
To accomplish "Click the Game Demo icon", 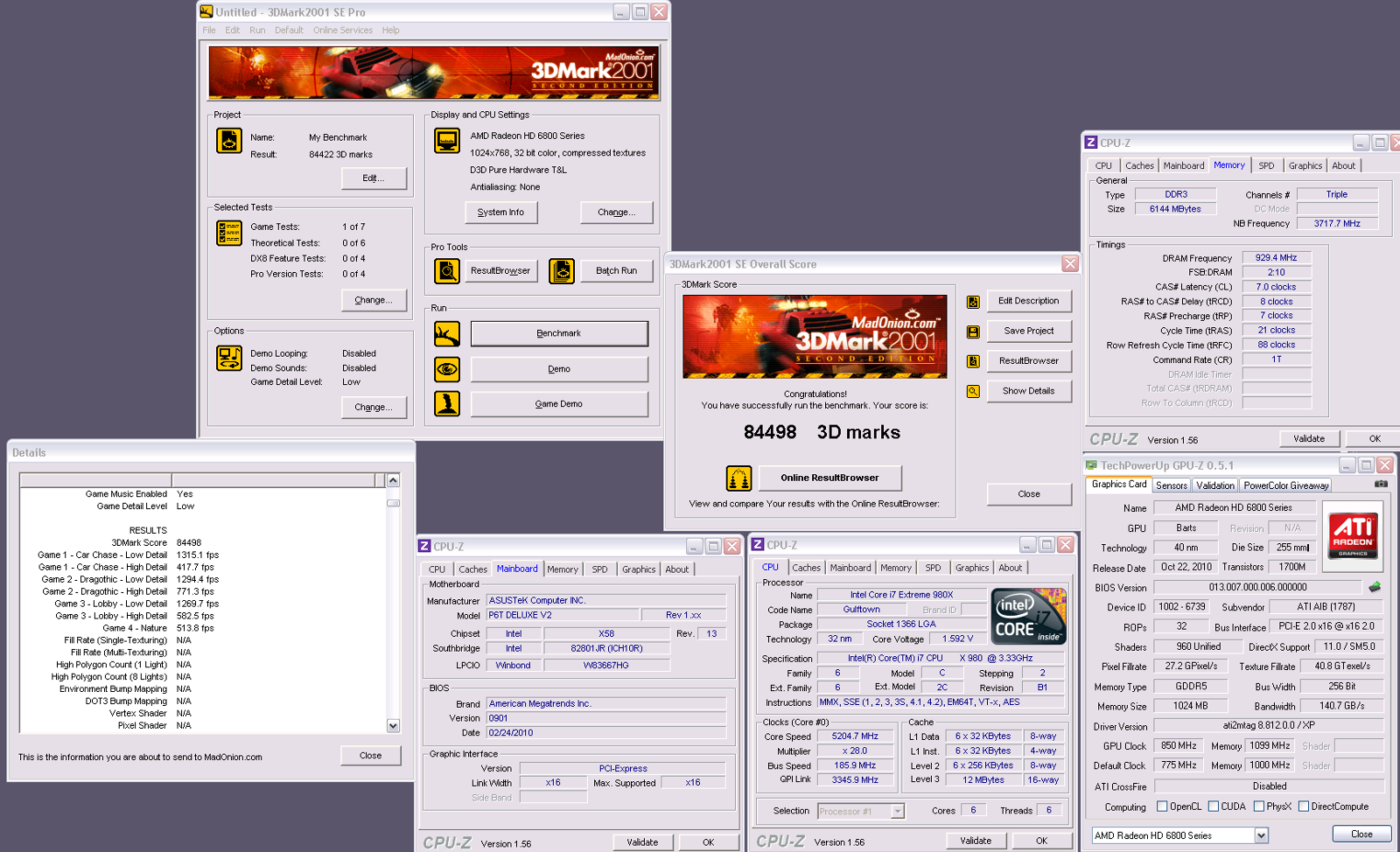I will 447,403.
